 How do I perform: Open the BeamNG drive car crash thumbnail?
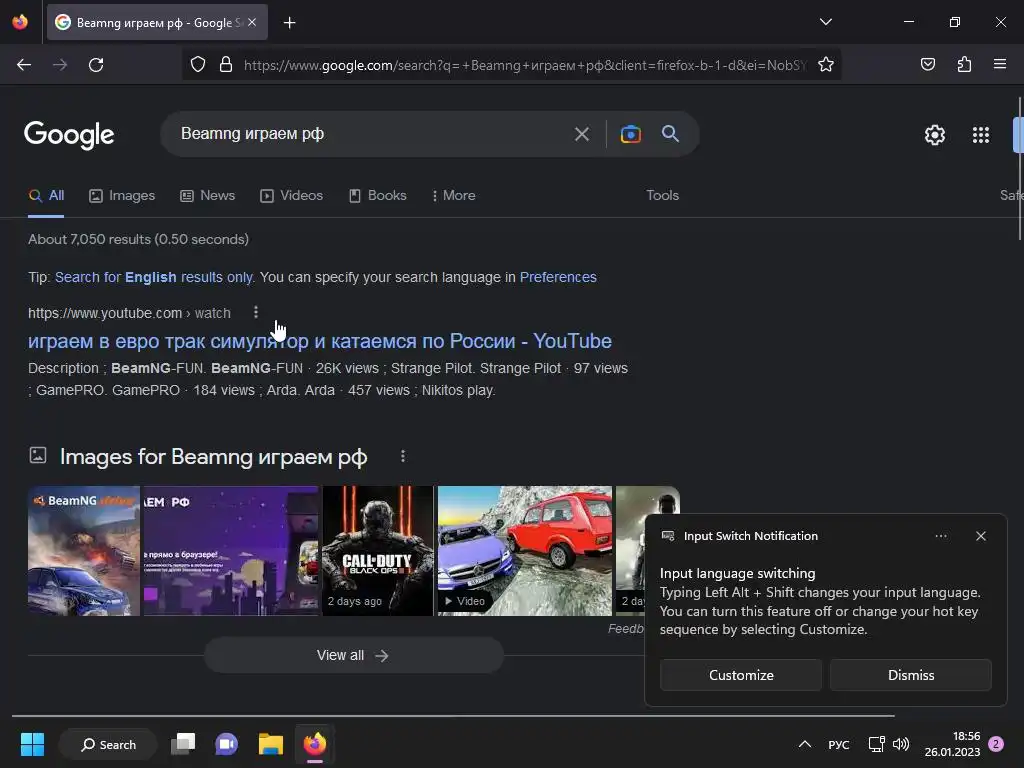pyautogui.click(x=84, y=551)
